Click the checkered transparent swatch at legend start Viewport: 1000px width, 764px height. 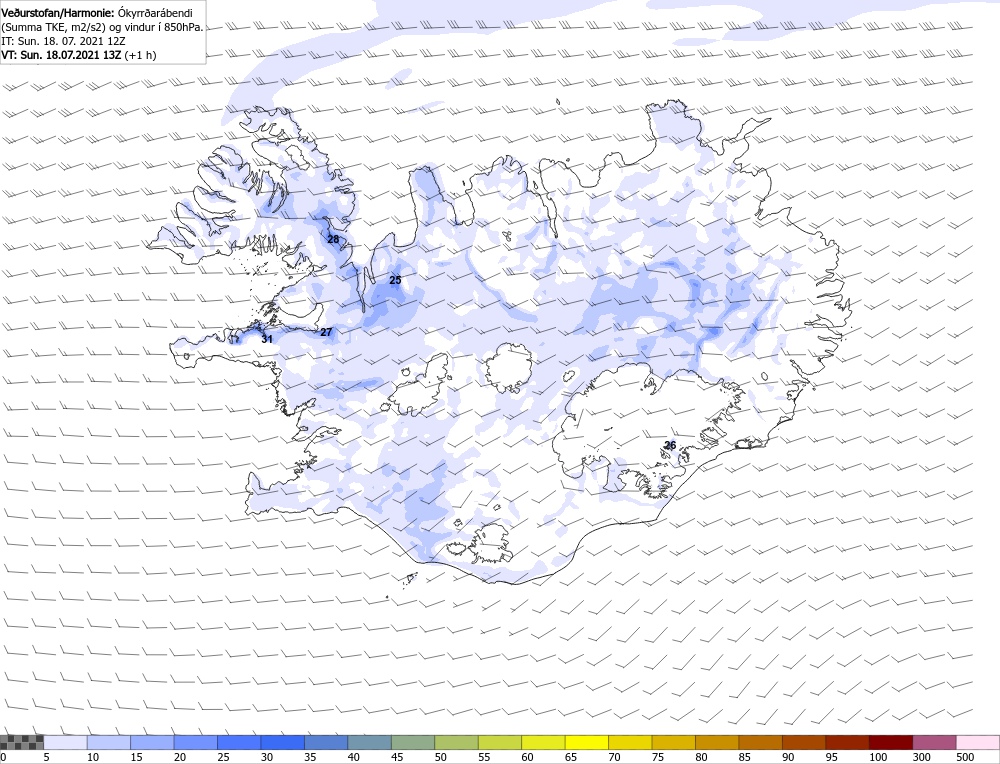22,742
